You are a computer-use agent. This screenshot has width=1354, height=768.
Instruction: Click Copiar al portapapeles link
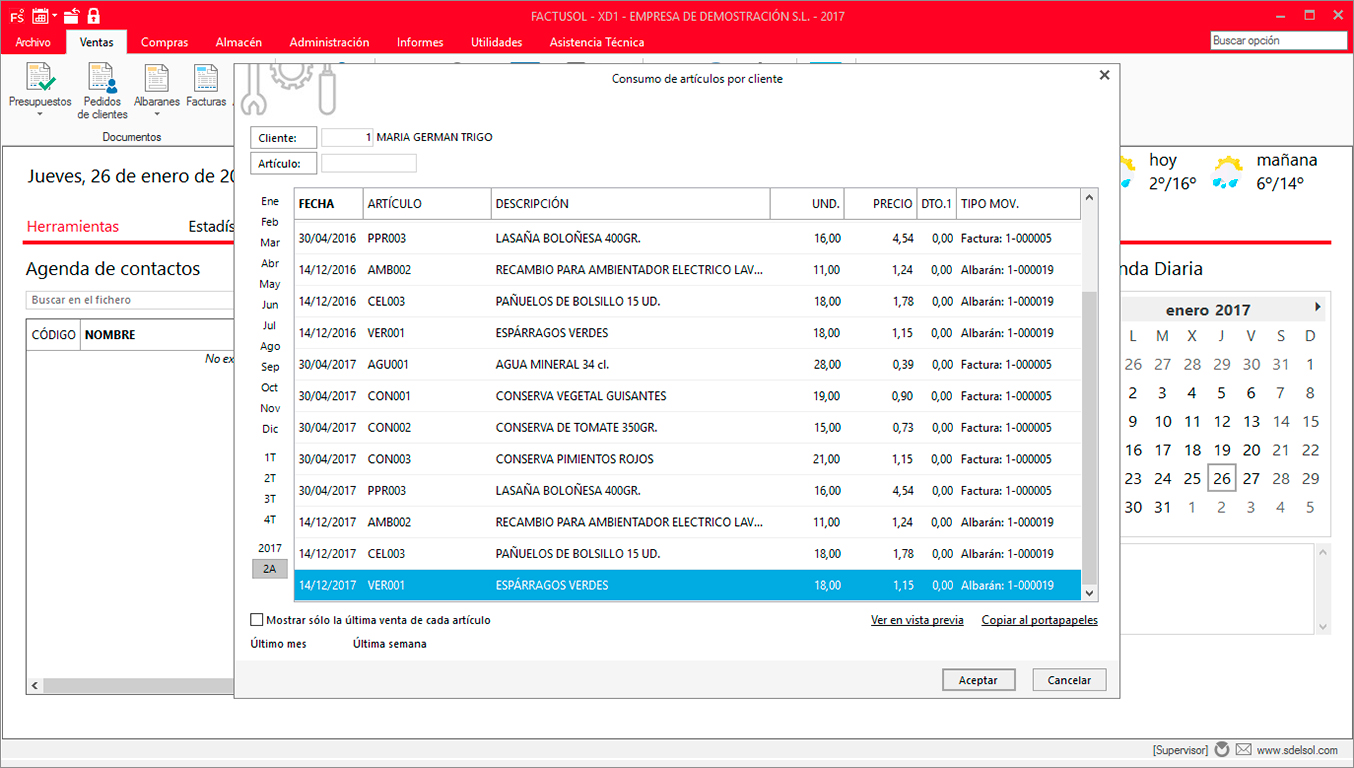[x=1040, y=620]
